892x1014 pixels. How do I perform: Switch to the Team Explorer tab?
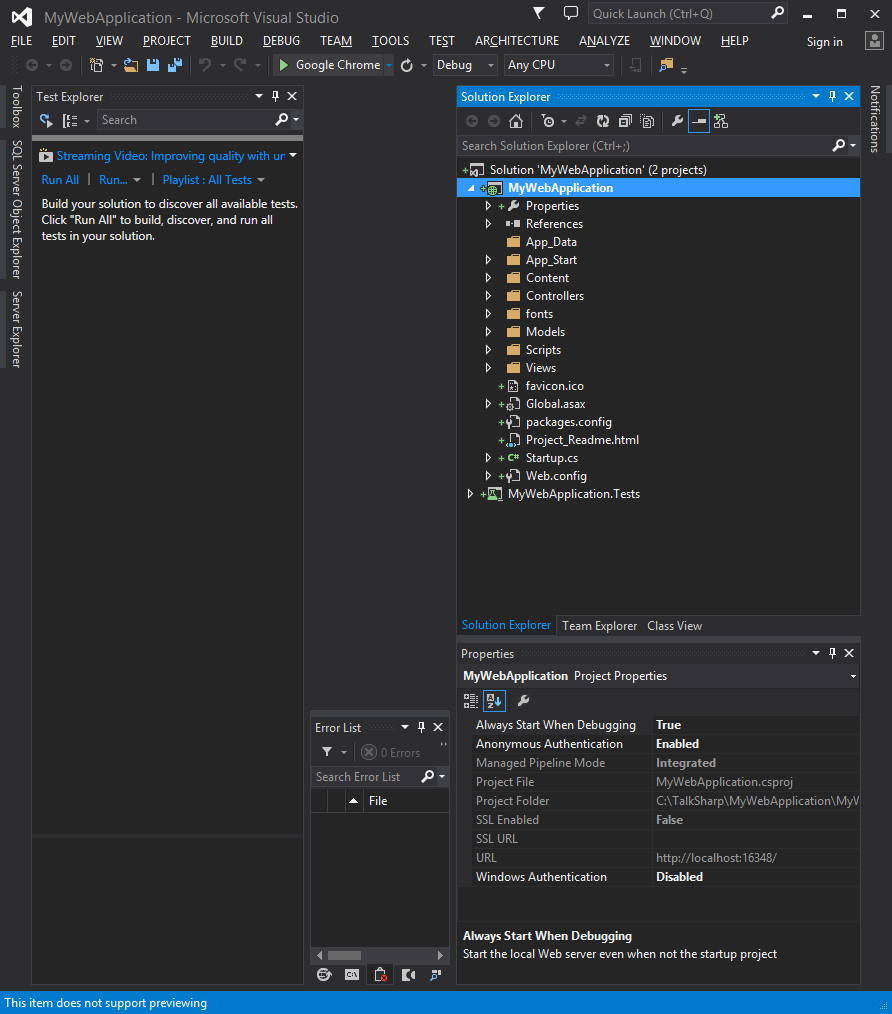click(x=600, y=625)
